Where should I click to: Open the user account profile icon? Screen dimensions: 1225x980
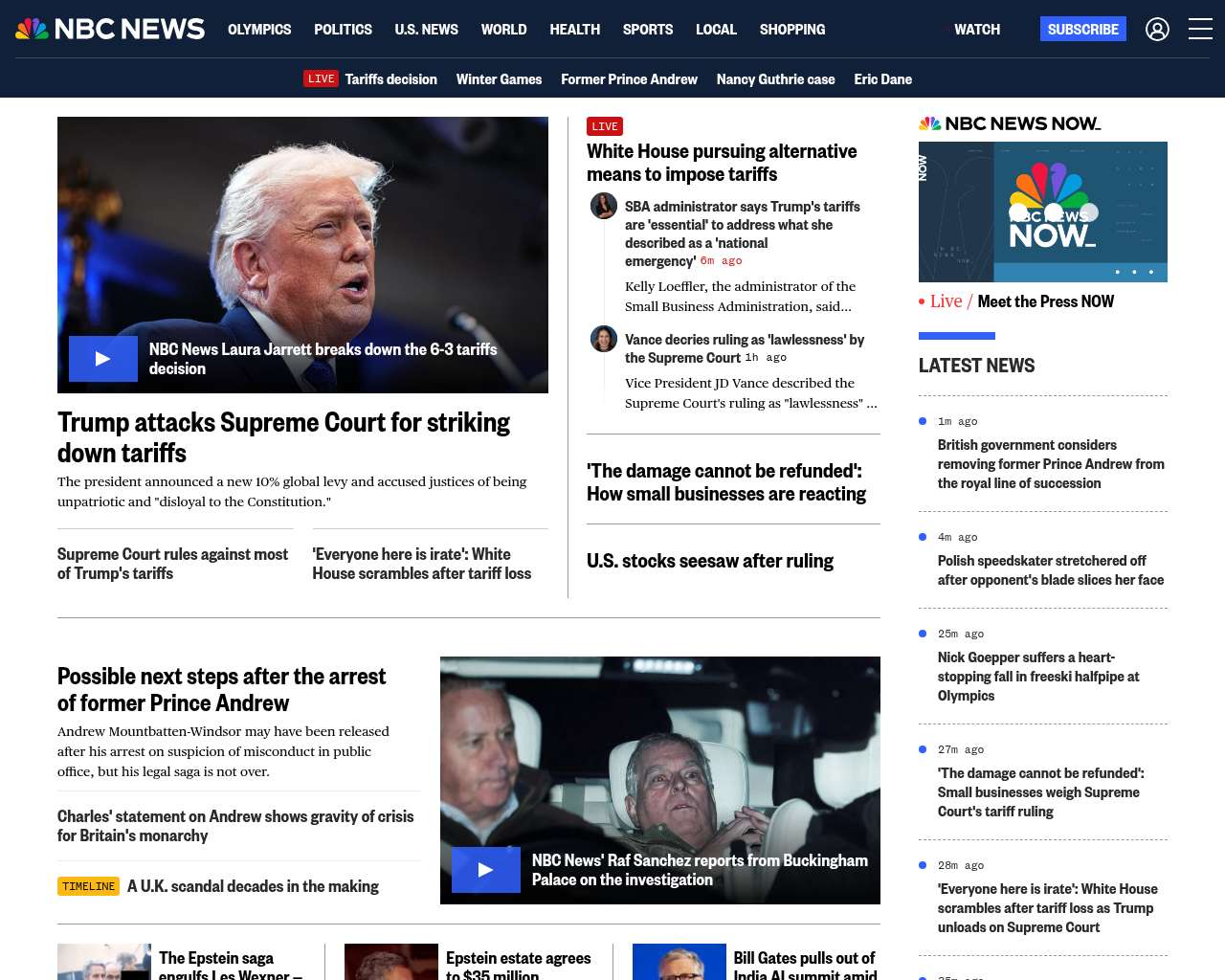click(x=1157, y=30)
